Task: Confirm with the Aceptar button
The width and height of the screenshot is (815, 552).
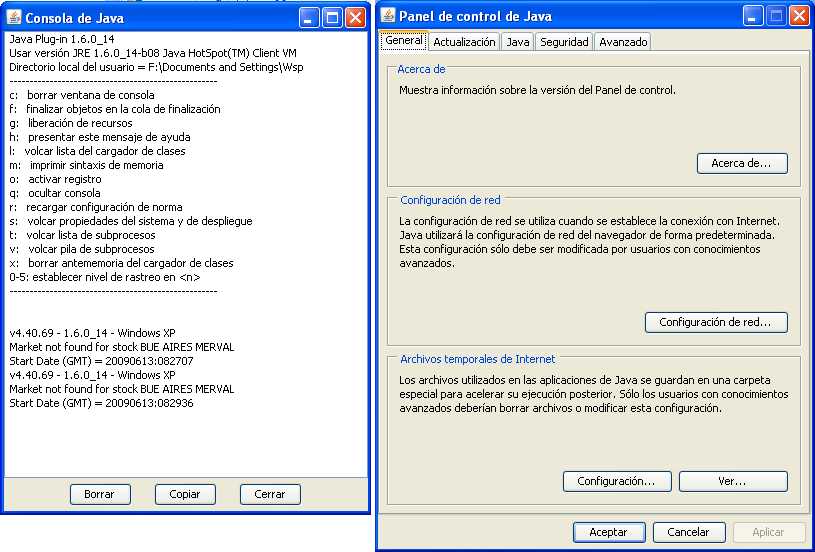Action: [609, 532]
